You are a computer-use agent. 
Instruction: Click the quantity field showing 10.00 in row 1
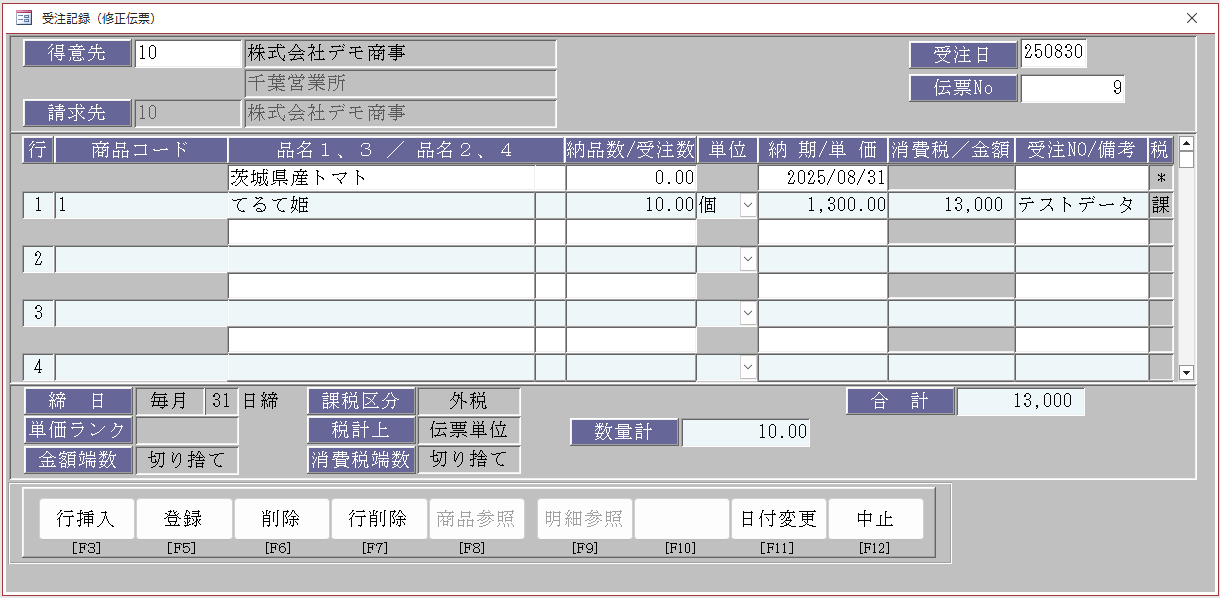tap(631, 205)
